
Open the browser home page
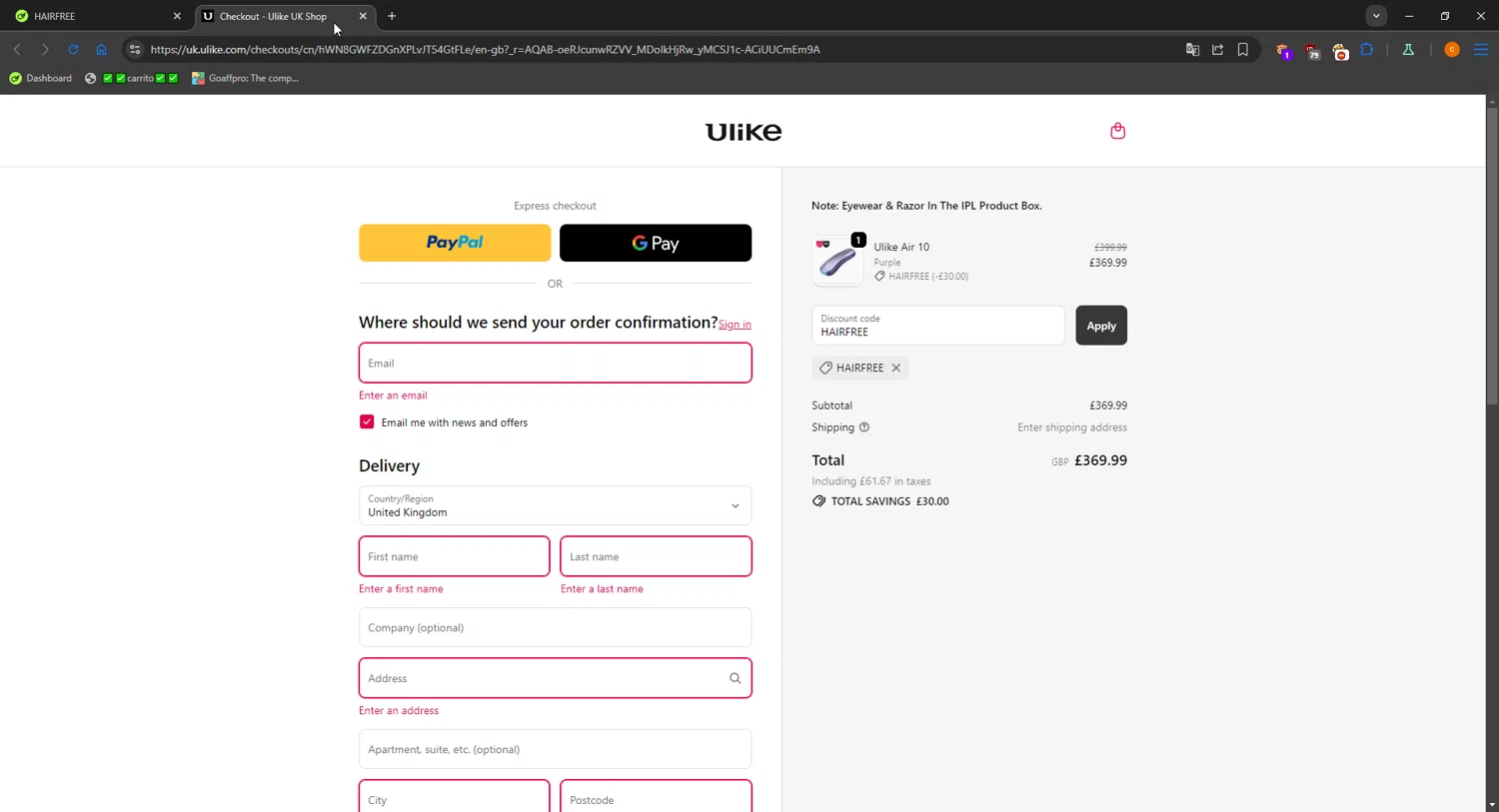tap(101, 49)
